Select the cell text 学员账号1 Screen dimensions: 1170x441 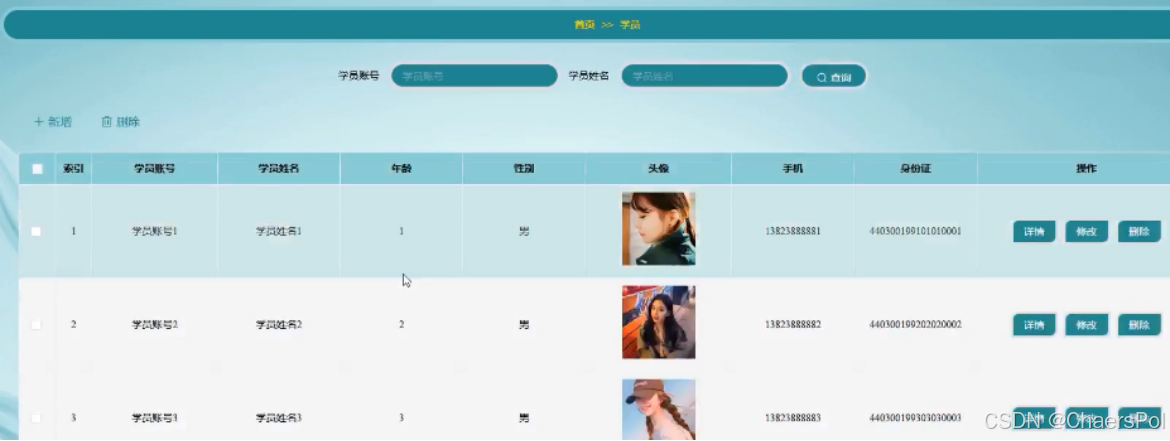(x=154, y=231)
